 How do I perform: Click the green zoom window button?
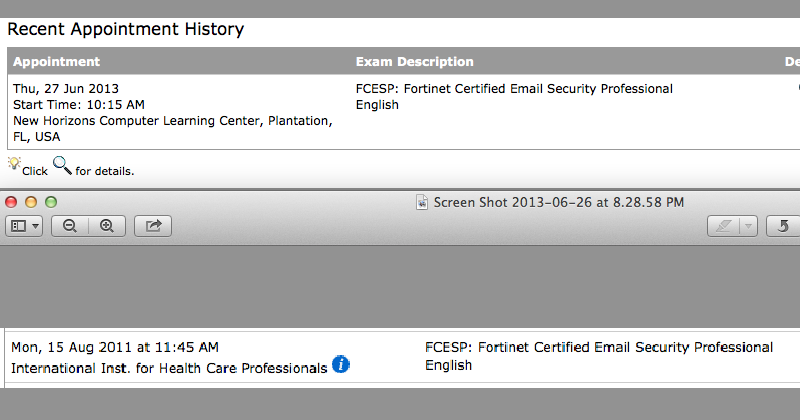click(x=51, y=202)
